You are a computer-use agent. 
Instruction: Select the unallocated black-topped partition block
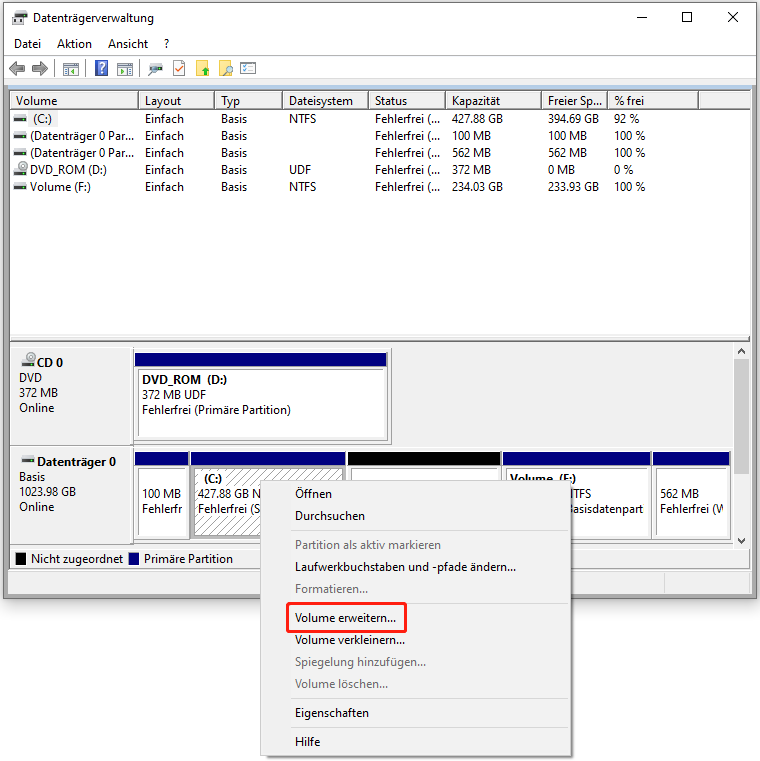424,466
